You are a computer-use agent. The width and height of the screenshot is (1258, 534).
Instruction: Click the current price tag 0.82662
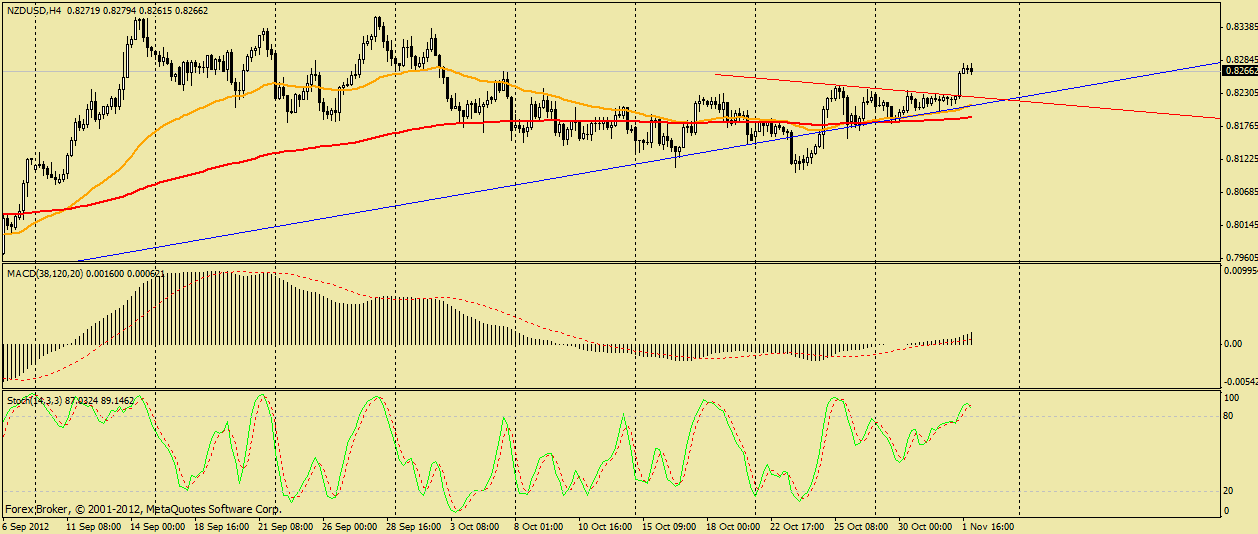(x=1240, y=71)
